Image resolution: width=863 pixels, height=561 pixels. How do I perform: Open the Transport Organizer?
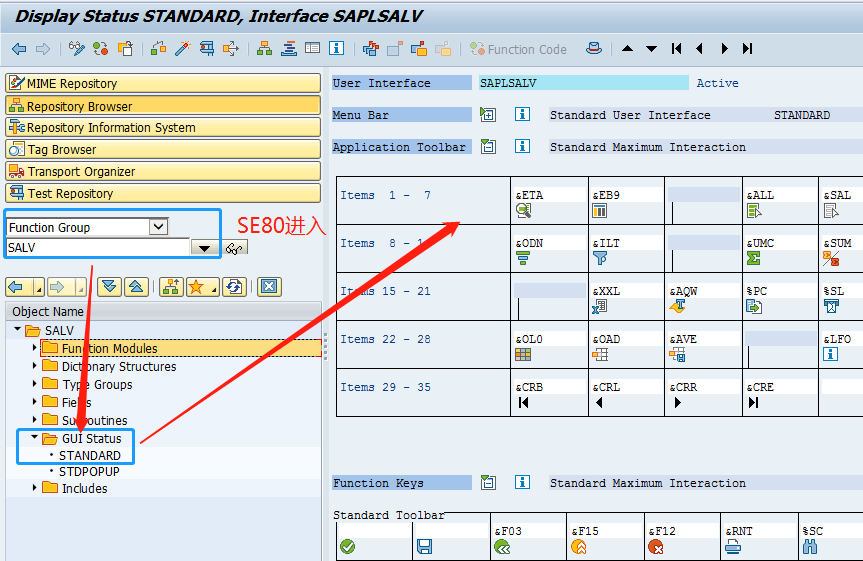[163, 171]
